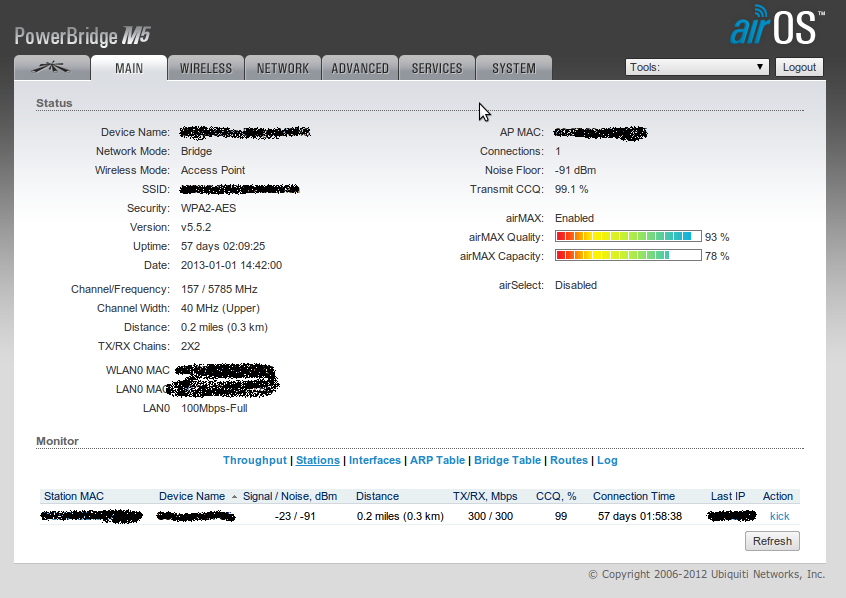Screen dimensions: 846x598
Task: Sort by the TX/RX, Mbps column
Action: [485, 497]
